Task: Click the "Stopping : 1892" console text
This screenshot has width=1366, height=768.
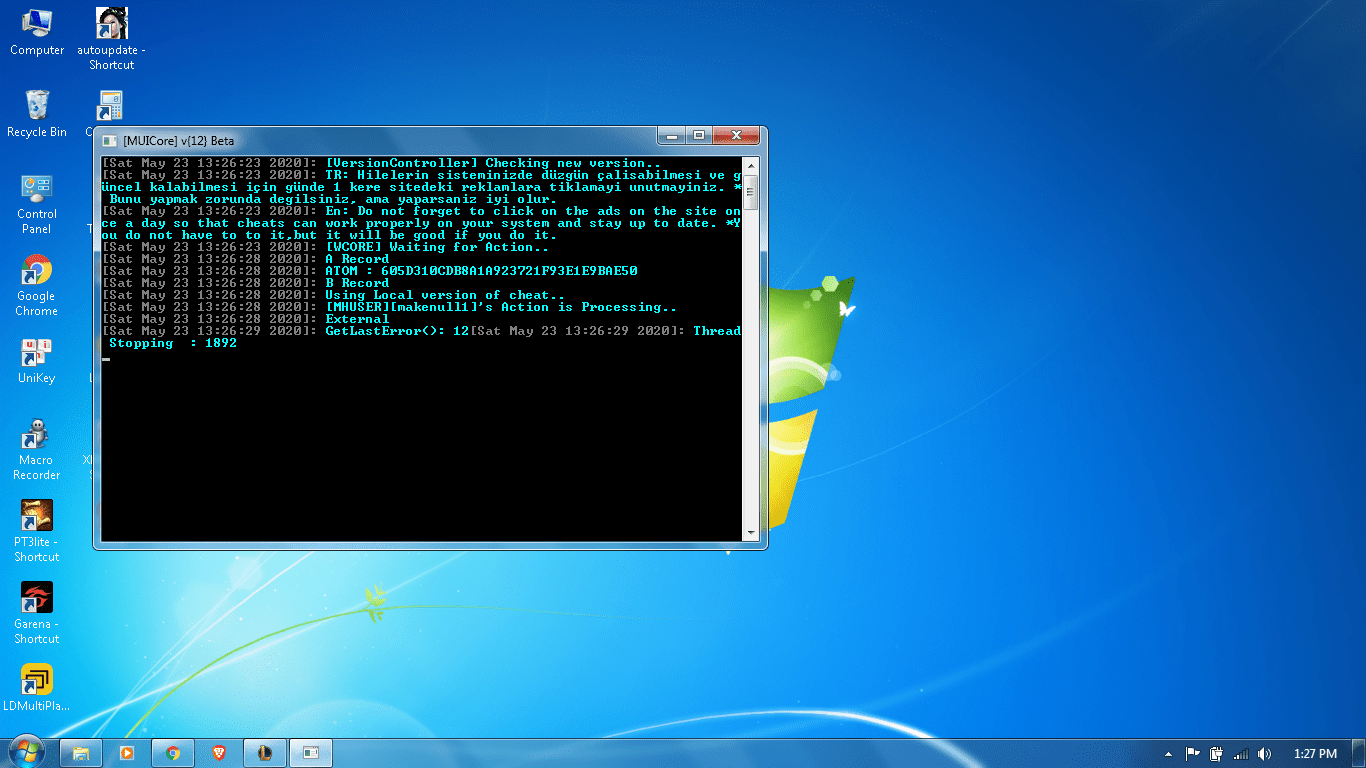Action: click(x=173, y=343)
